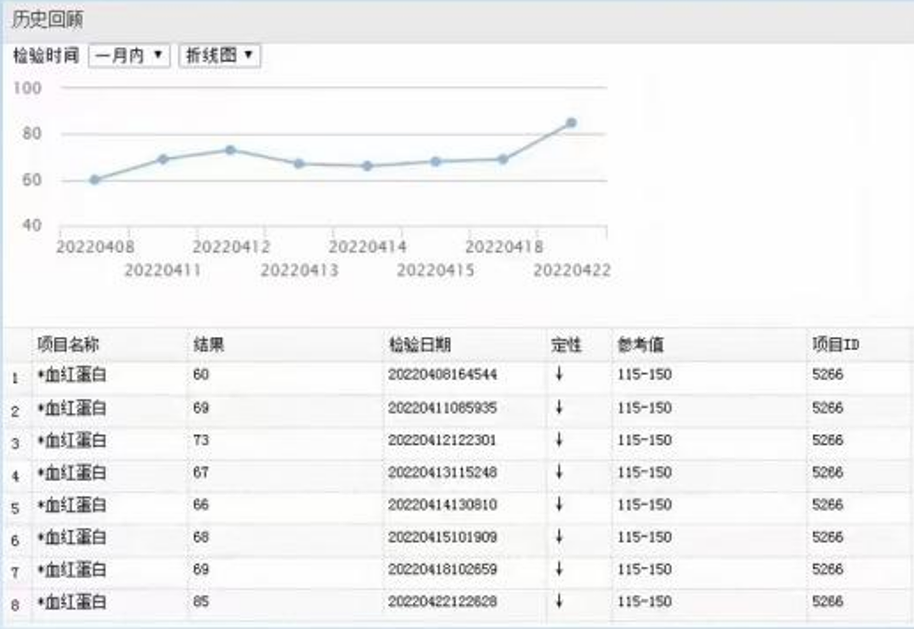Image resolution: width=914 pixels, height=629 pixels.
Task: Select 血红蛋白 item name in row 5
Action: coord(72,504)
